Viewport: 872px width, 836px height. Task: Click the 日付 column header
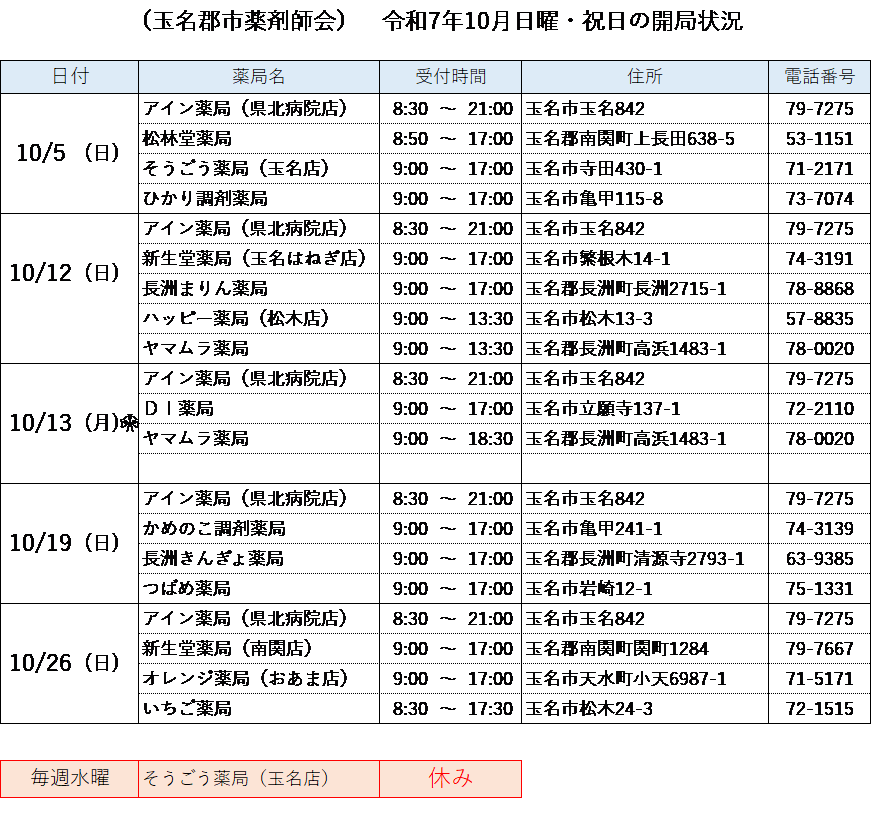(x=69, y=77)
